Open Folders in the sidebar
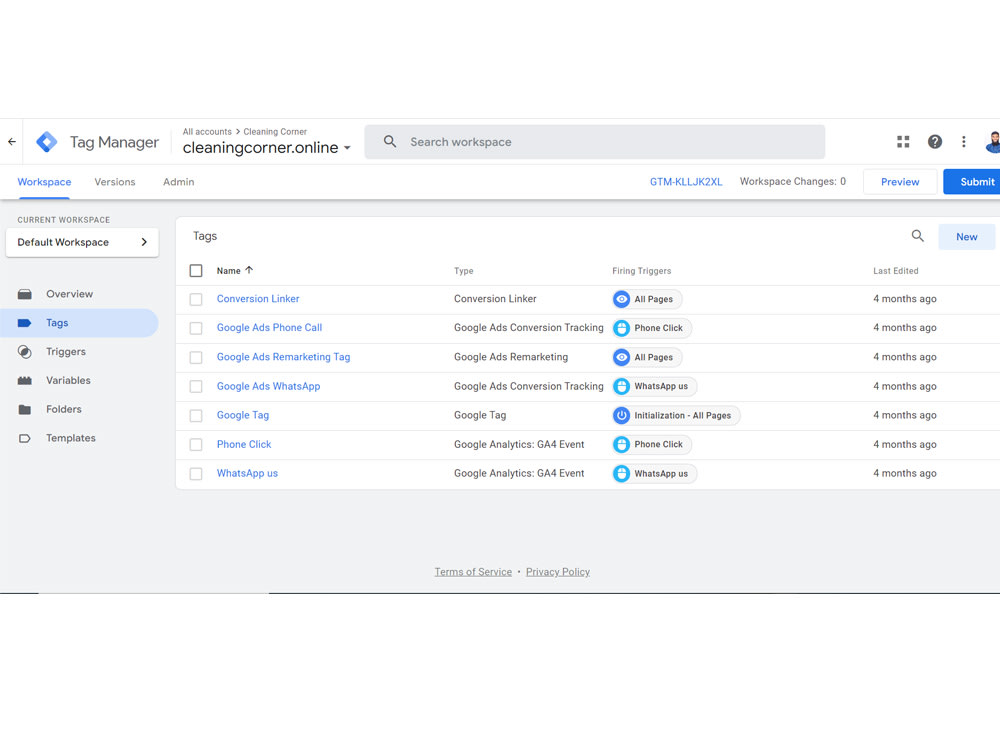The image size is (1000, 750). click(64, 409)
